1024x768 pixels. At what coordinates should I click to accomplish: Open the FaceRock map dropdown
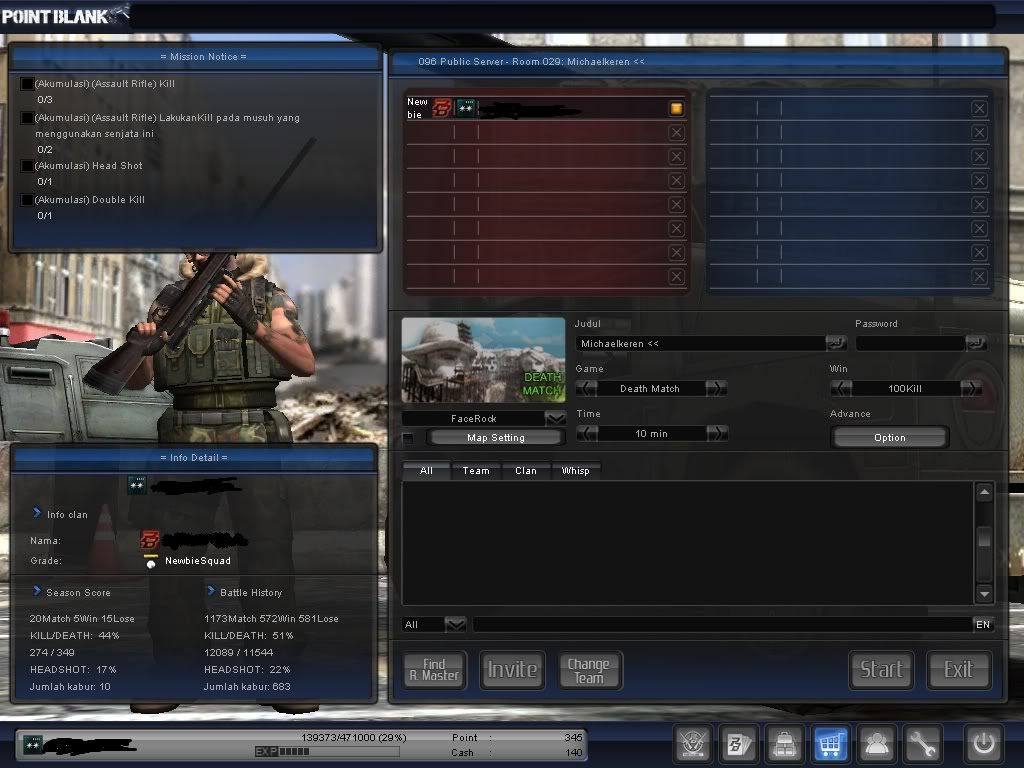(x=555, y=418)
